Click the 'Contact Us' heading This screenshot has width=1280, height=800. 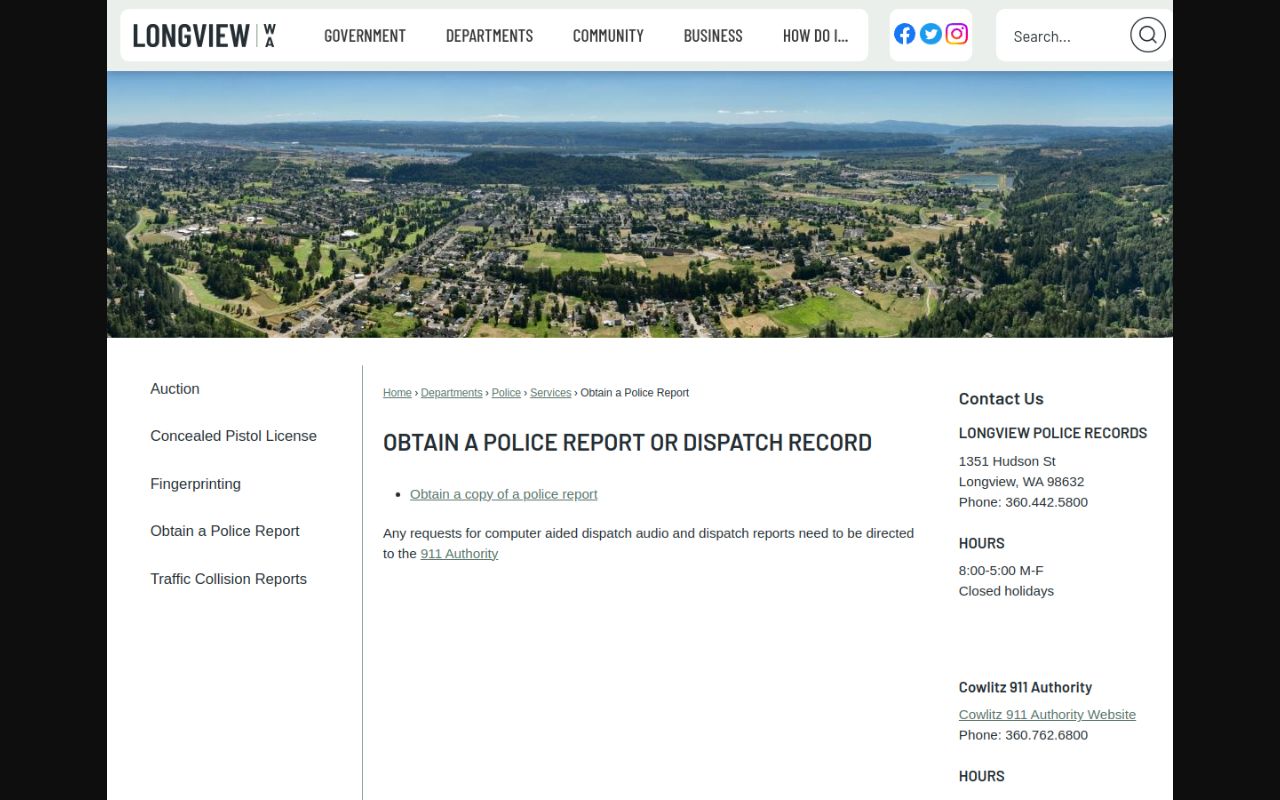[x=1001, y=398]
